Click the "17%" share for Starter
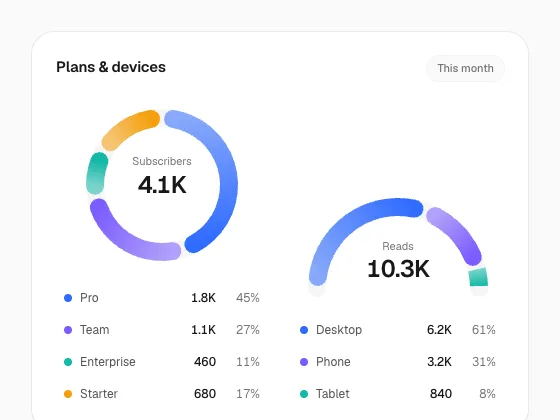 click(x=248, y=394)
